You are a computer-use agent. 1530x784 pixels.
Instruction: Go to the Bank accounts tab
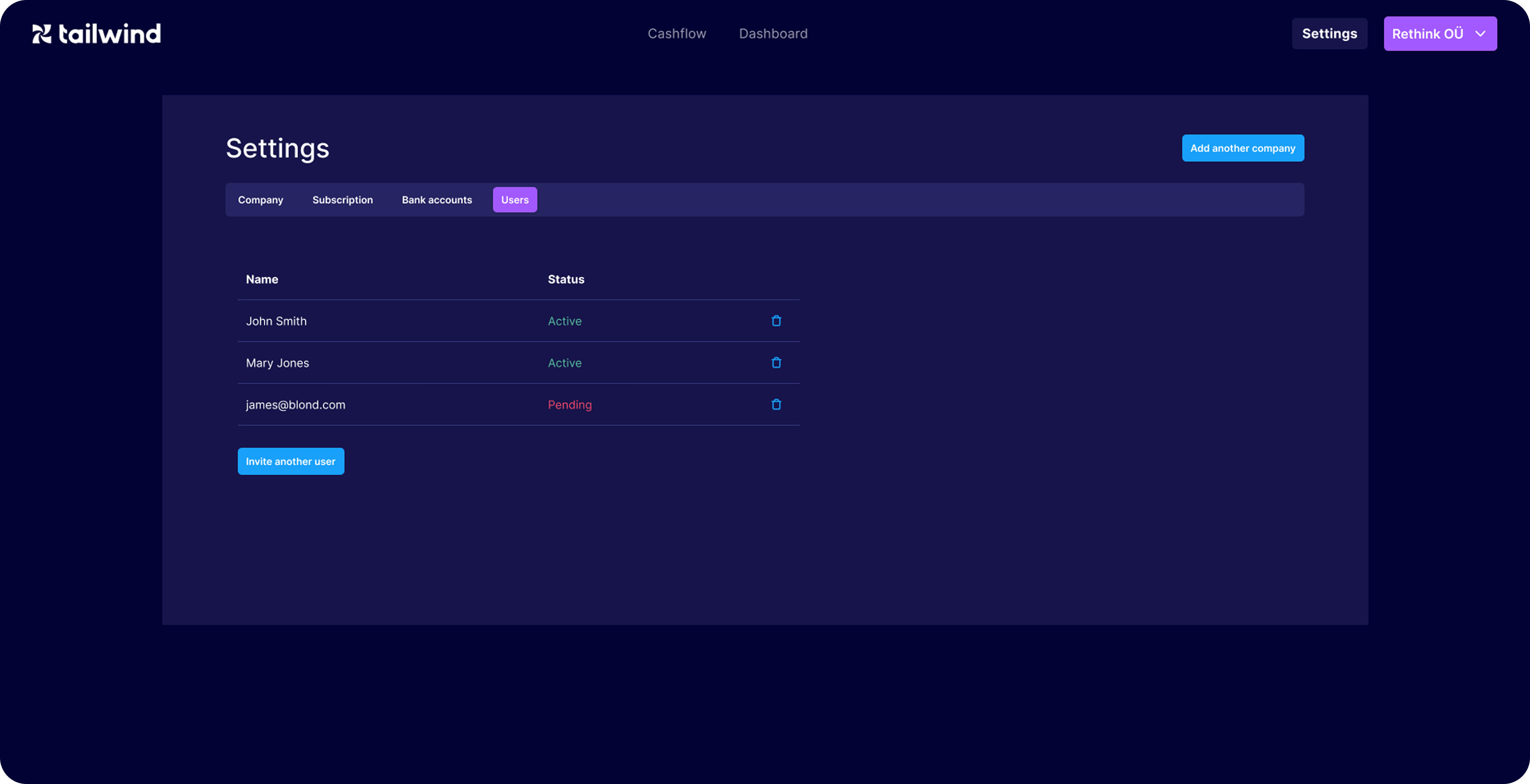click(x=436, y=200)
